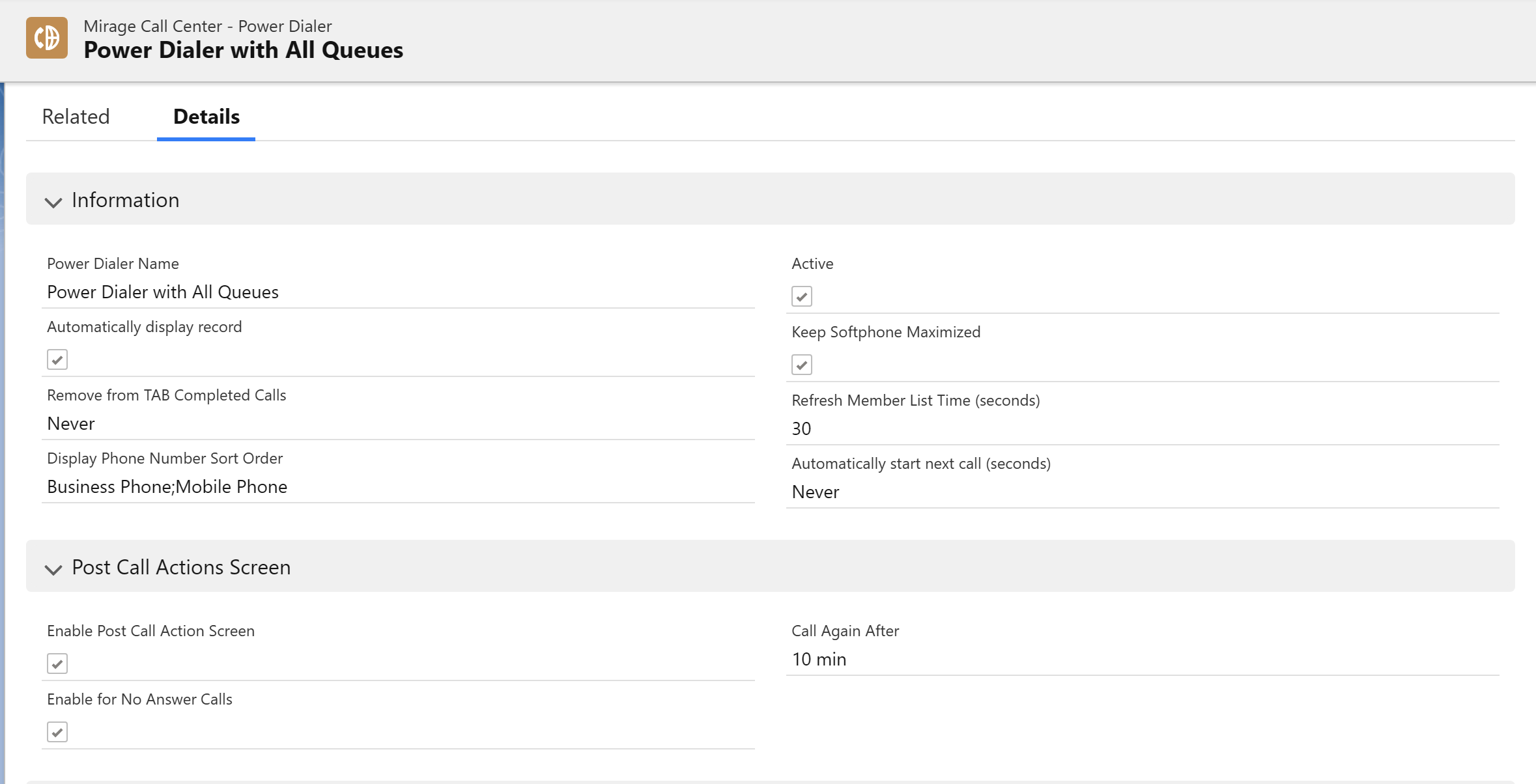Click the Power Dialer phone icon
This screenshot has height=784, width=1536.
click(x=47, y=38)
